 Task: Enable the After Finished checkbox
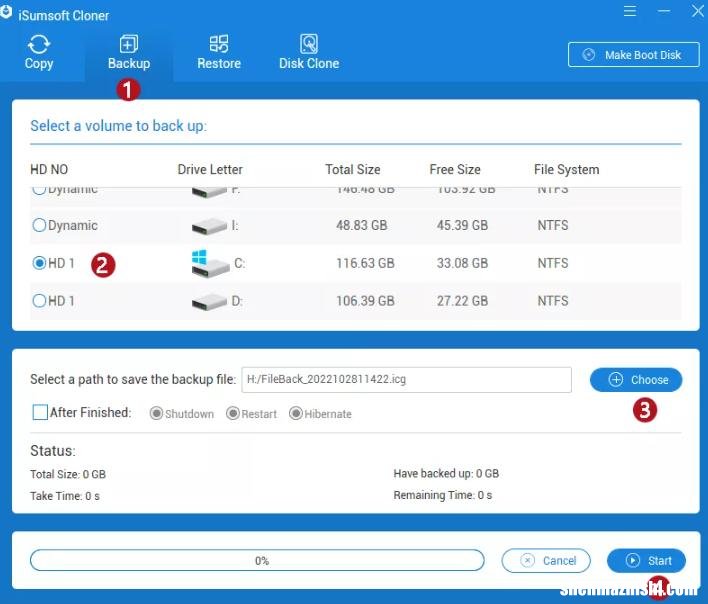tap(40, 412)
